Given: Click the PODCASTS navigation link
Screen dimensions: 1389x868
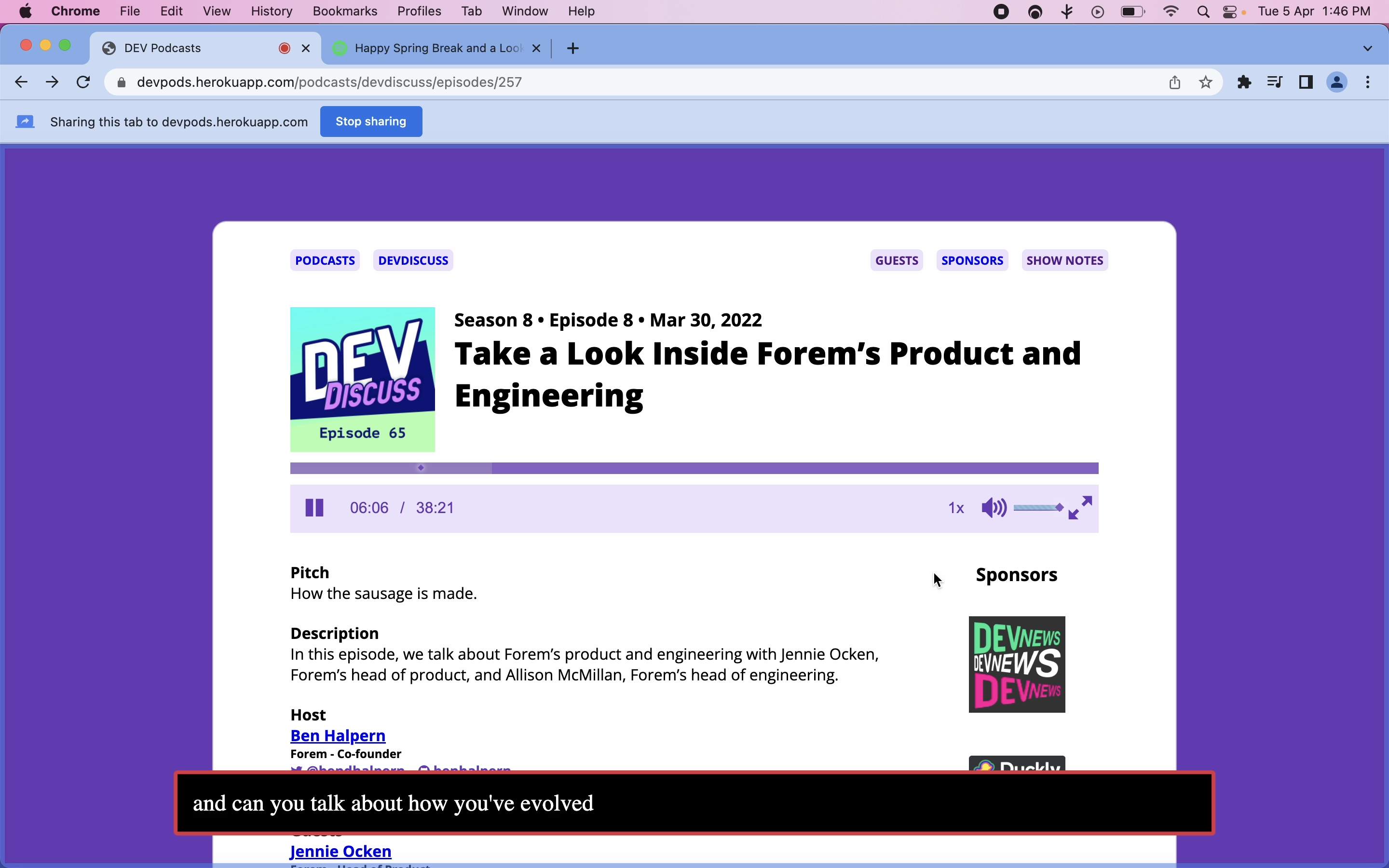Looking at the screenshot, I should click(x=325, y=260).
